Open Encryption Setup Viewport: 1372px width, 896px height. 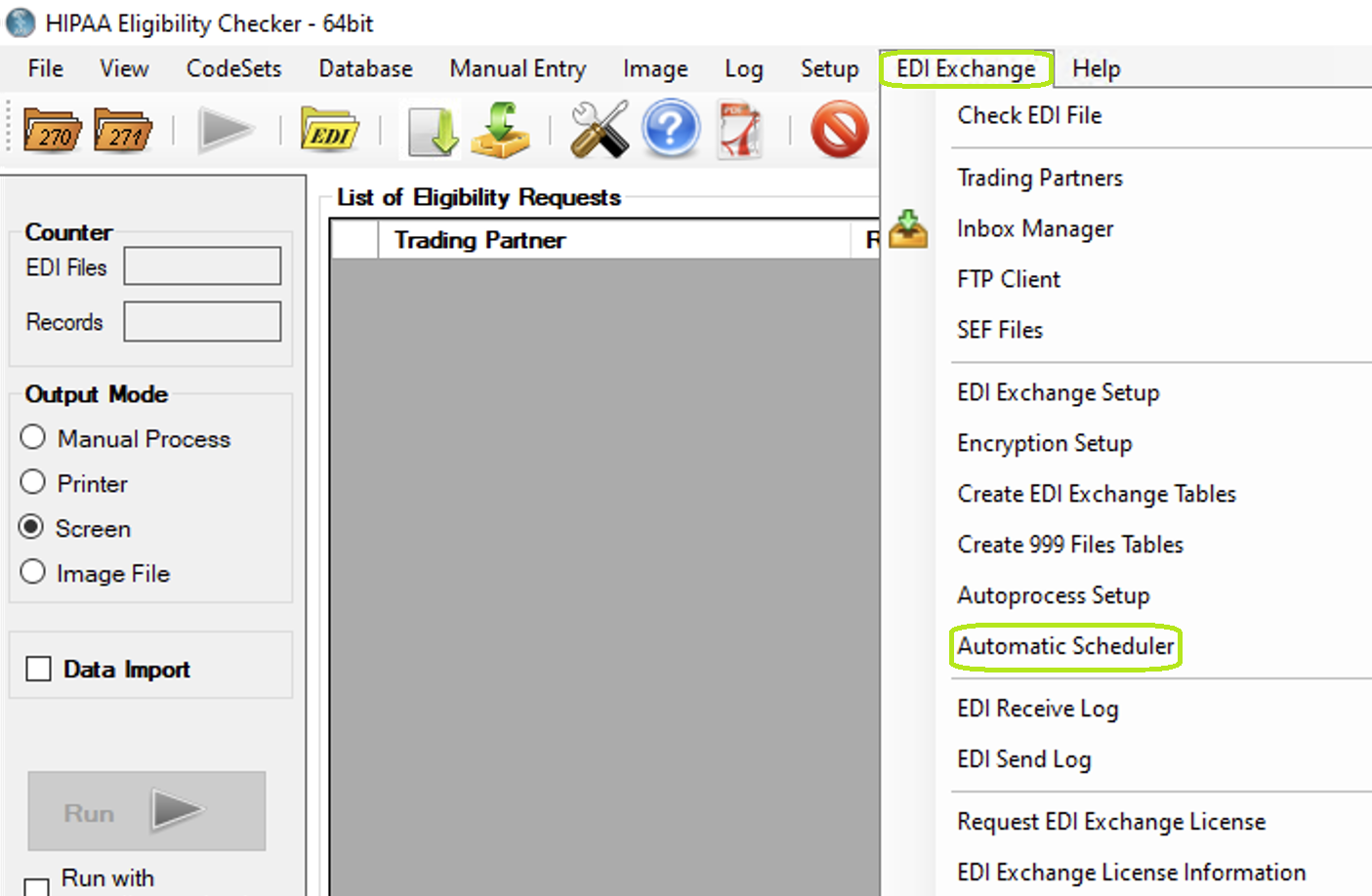(1045, 443)
